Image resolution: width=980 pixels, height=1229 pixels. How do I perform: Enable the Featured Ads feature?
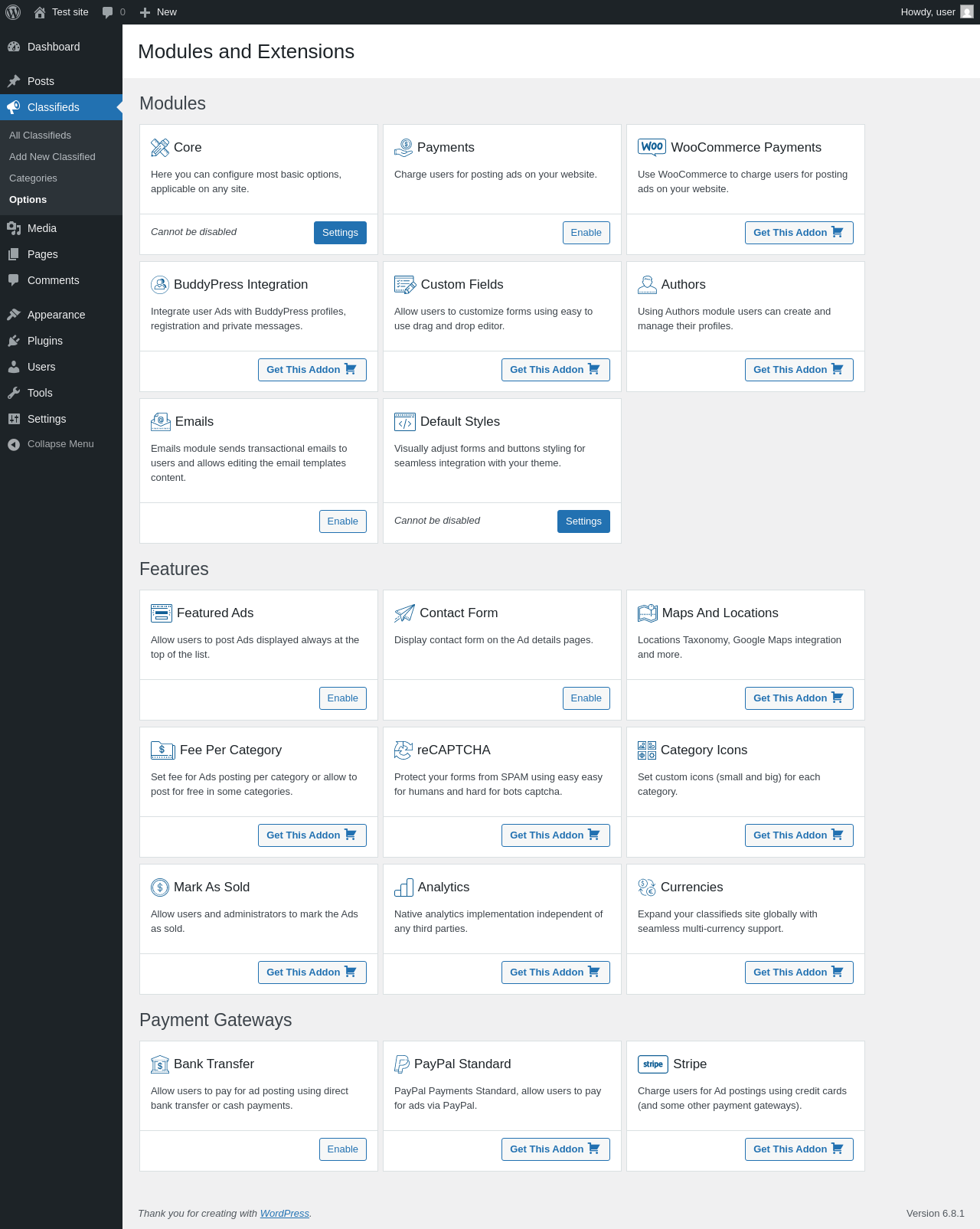coord(343,698)
